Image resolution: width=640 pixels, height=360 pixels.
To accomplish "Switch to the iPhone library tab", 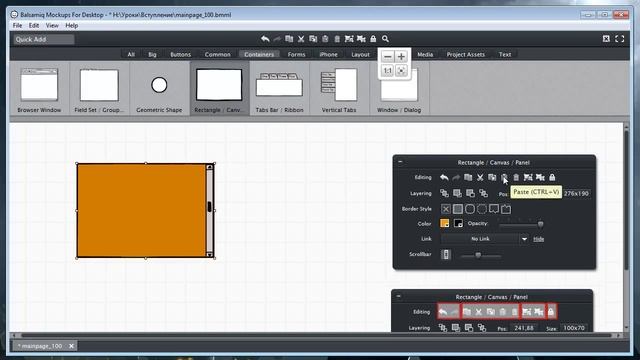I will pos(329,54).
